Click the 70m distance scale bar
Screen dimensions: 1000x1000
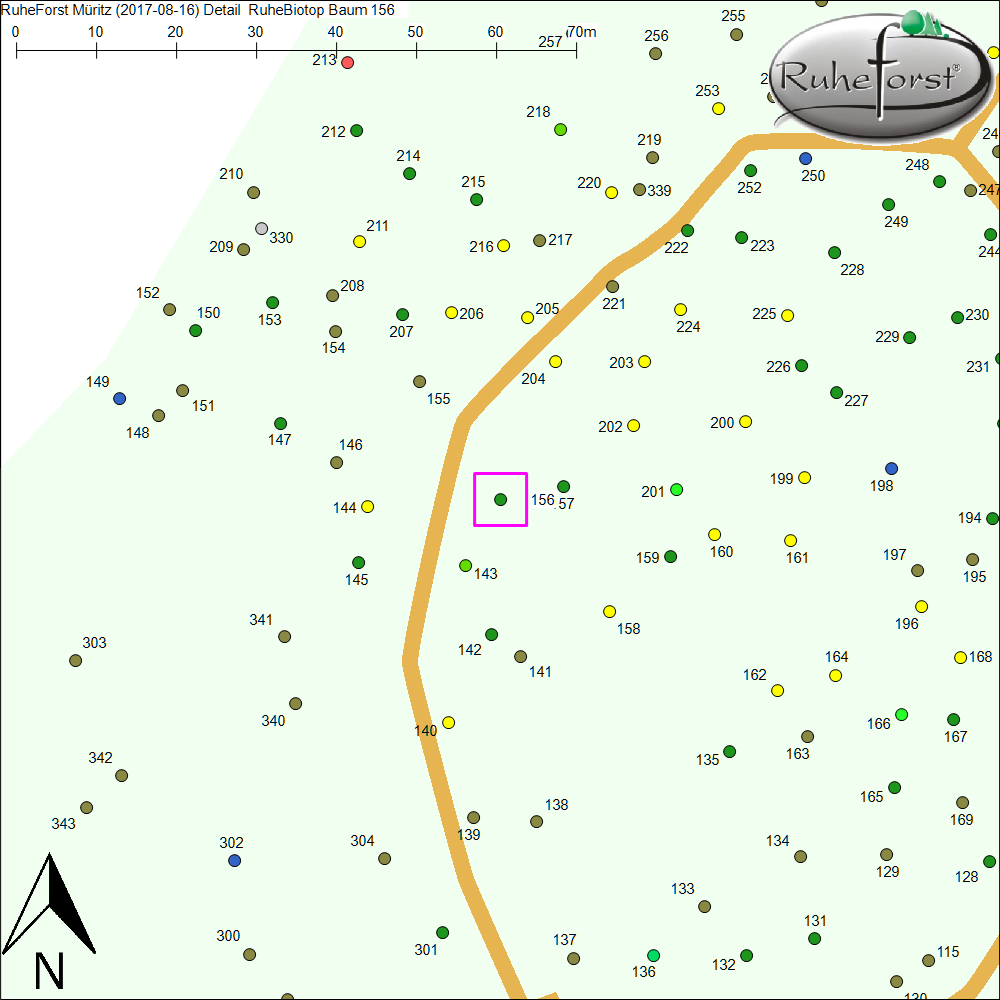296,46
